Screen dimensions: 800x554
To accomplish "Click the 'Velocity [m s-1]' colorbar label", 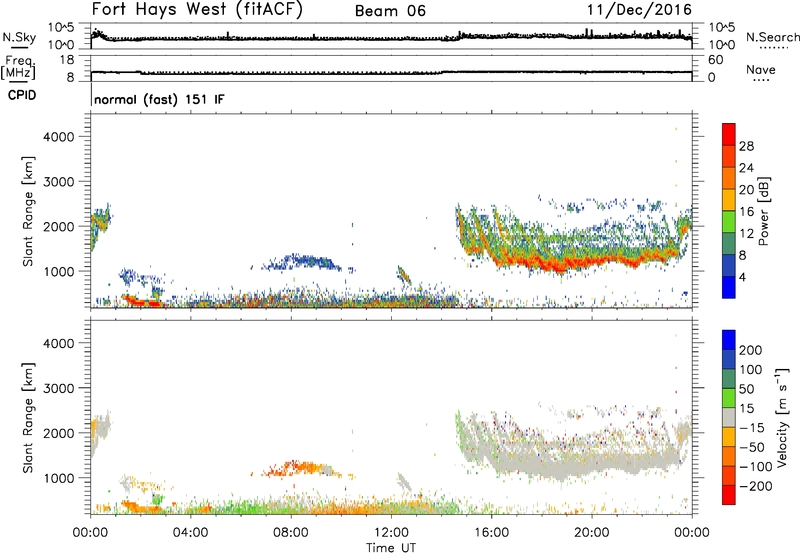I will (782, 417).
